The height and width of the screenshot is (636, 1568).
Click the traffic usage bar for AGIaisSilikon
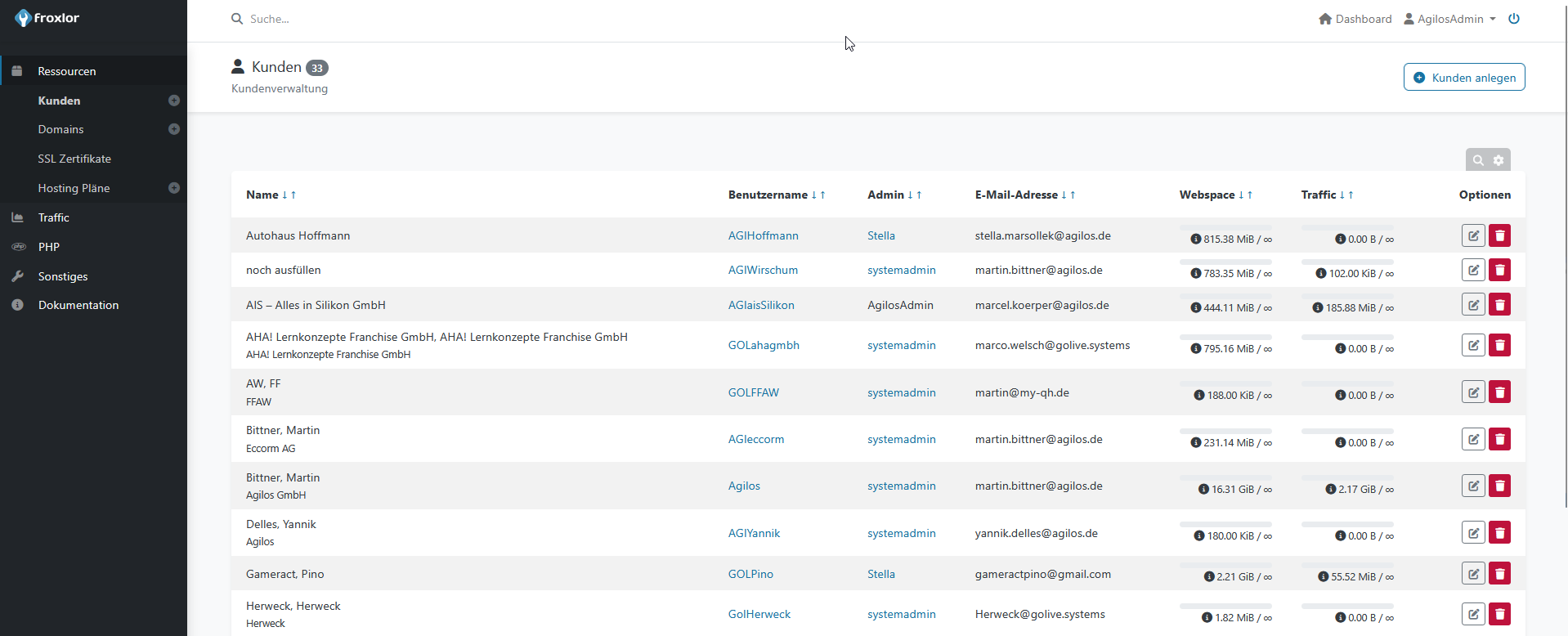point(1347,297)
